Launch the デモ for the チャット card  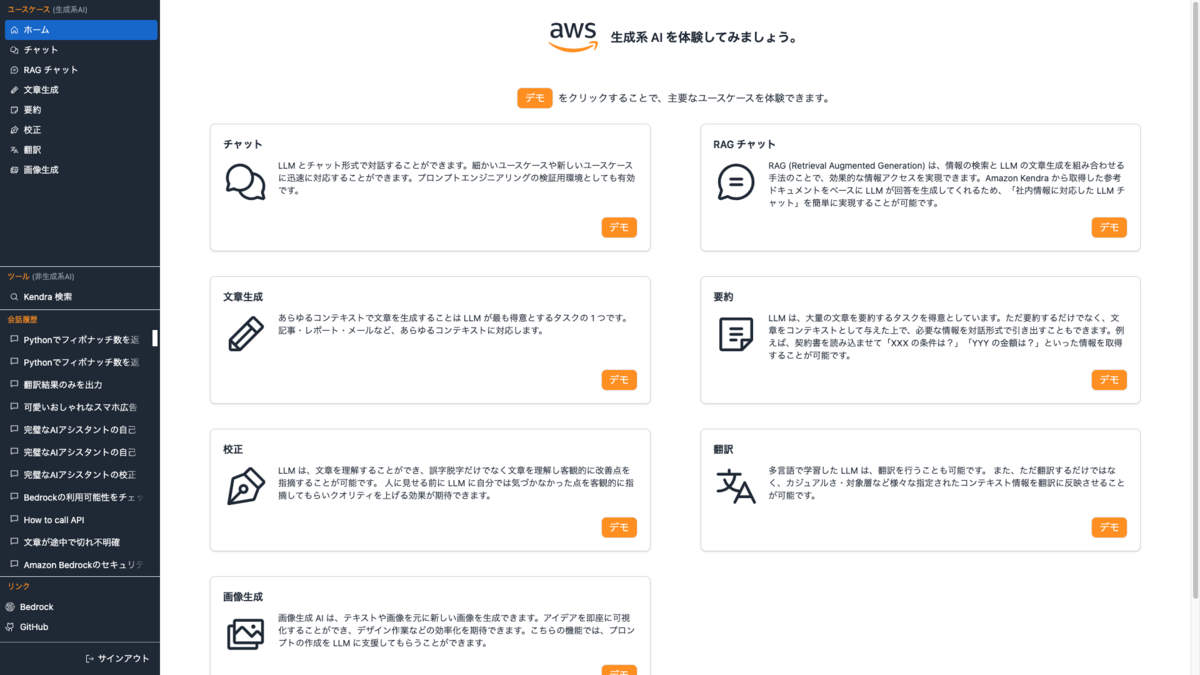point(619,227)
